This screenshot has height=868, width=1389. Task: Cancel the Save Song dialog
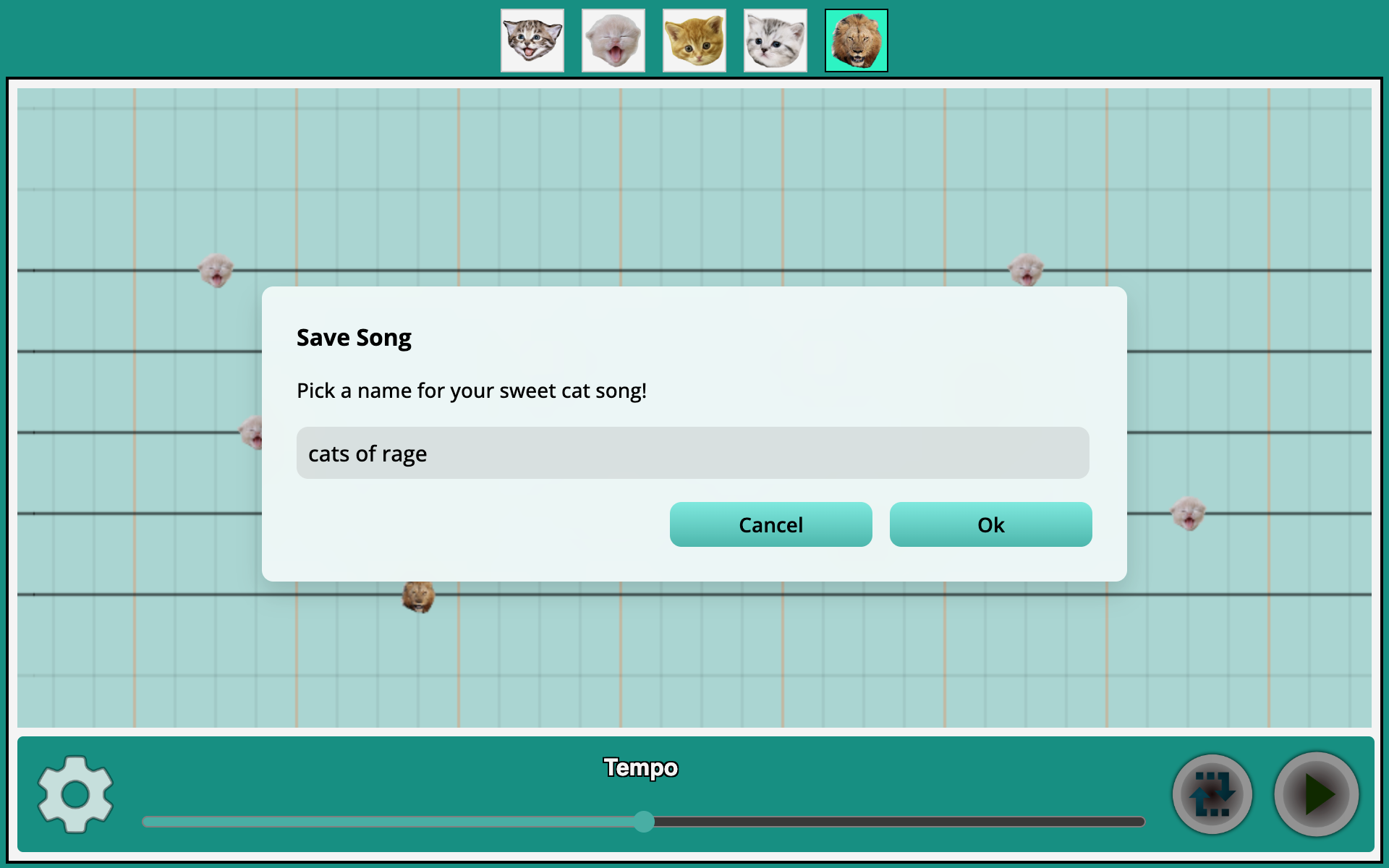pos(771,524)
